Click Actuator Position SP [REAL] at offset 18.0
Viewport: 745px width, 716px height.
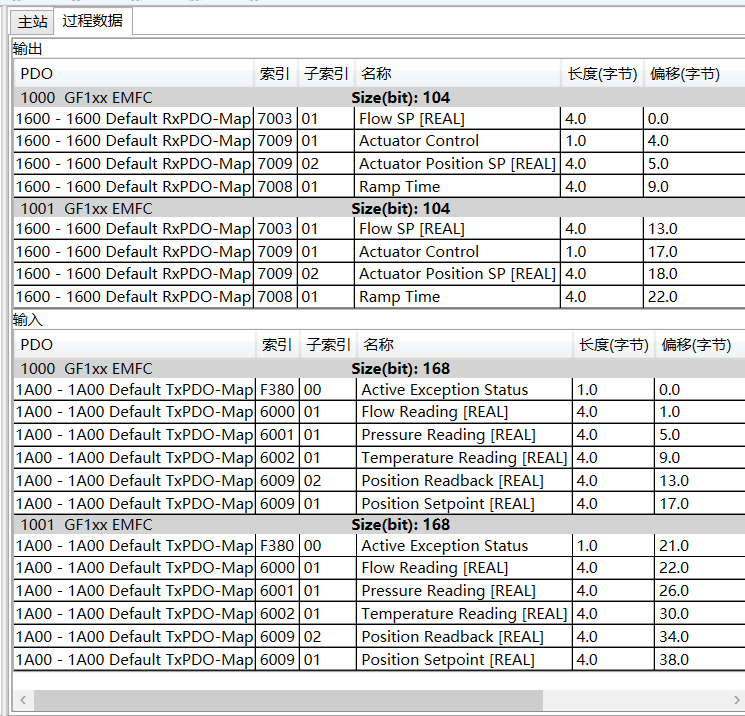(x=457, y=274)
